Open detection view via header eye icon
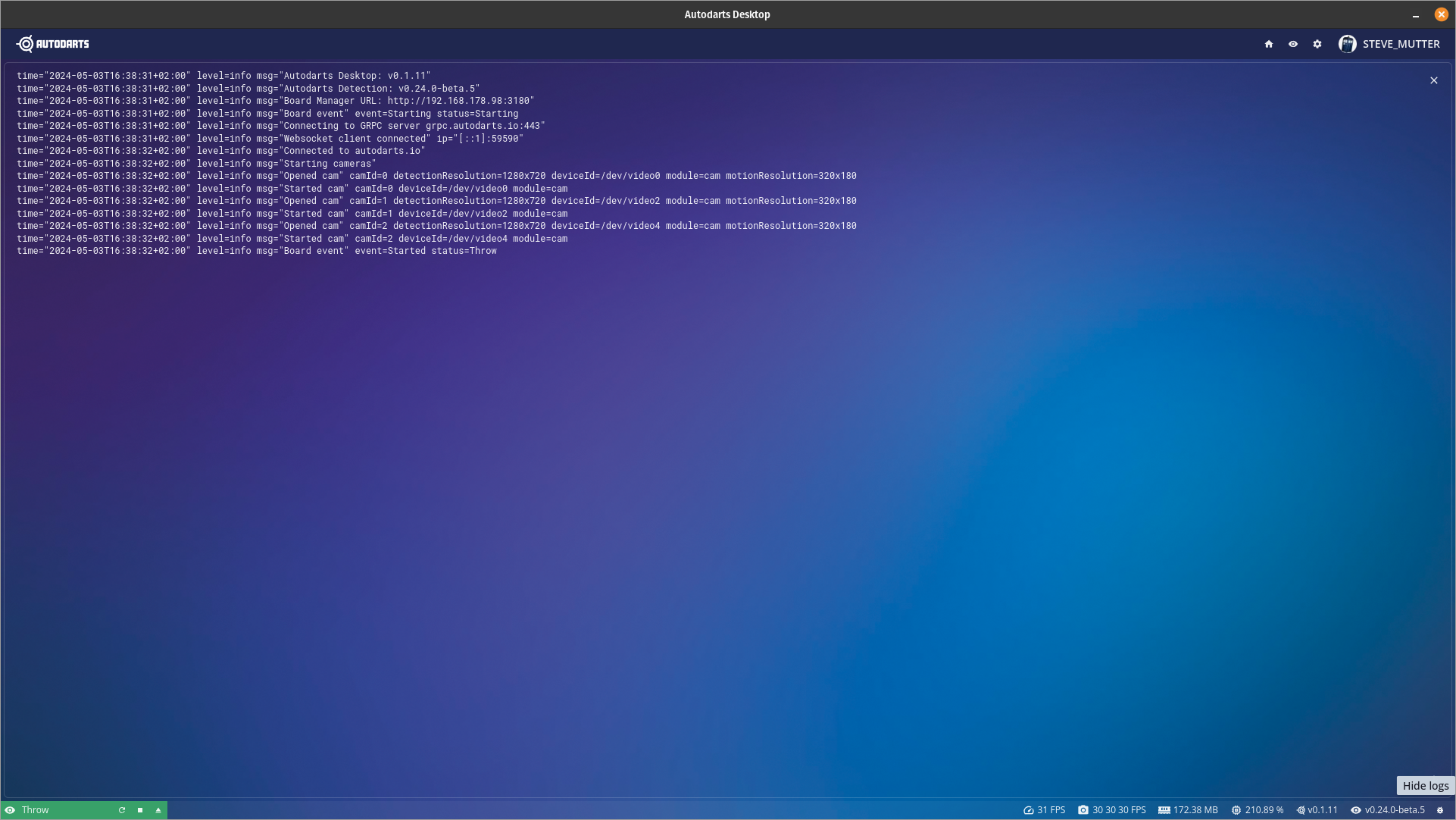Screen dimensions: 1456x820 pos(1293,44)
